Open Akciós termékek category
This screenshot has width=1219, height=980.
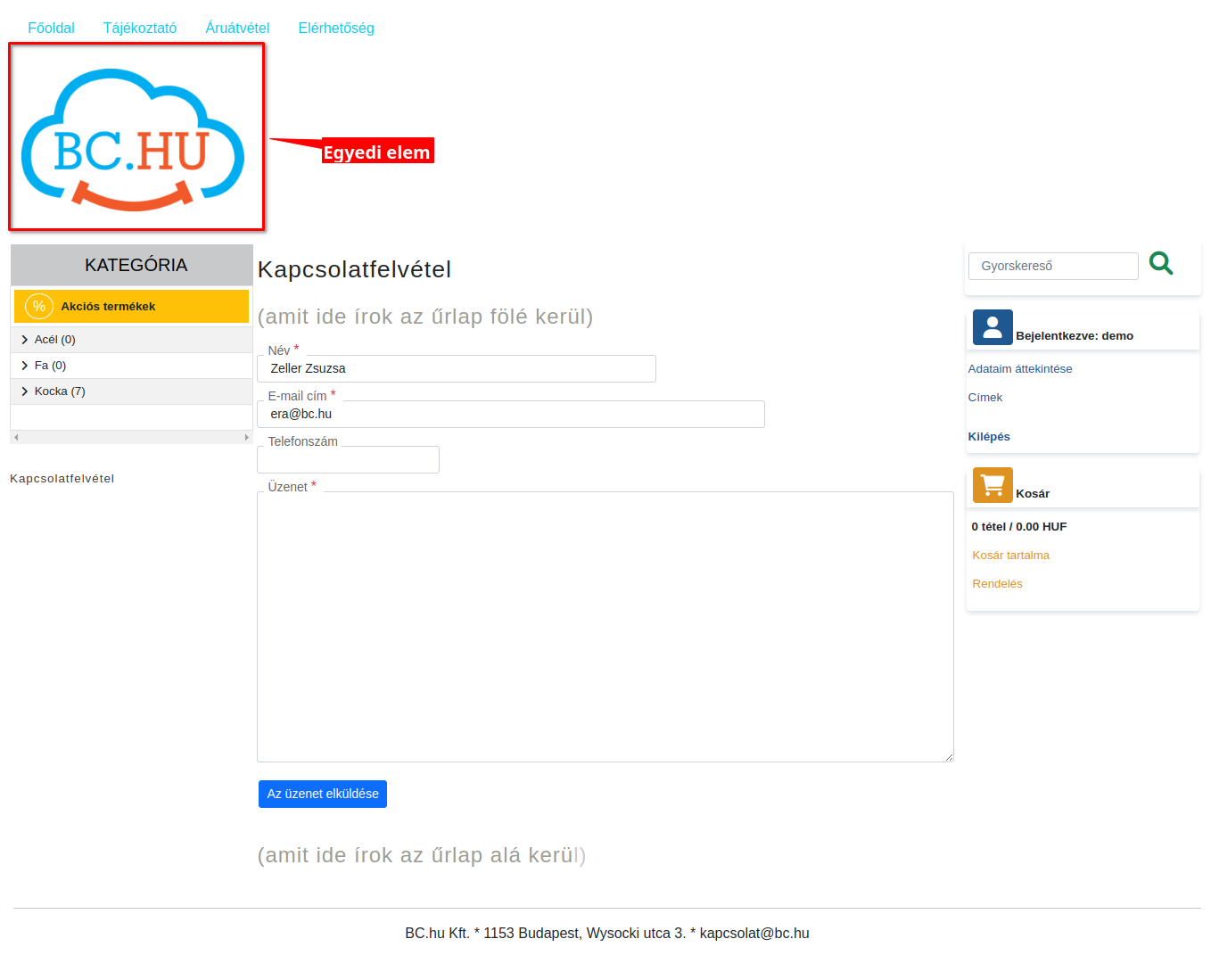tap(131, 306)
